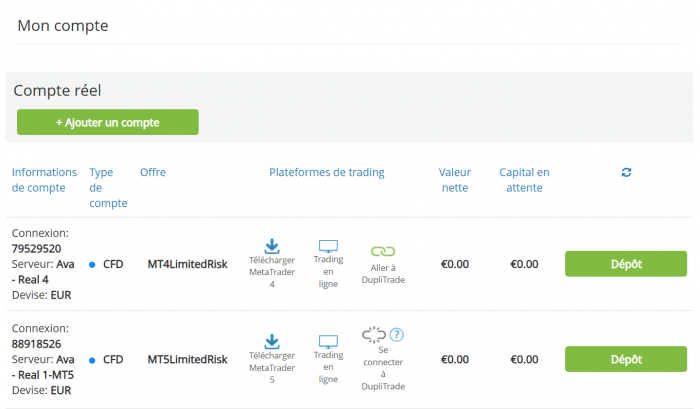The height and width of the screenshot is (409, 700).
Task: Open online trading for MT5LimitedRisk account
Action: point(328,341)
